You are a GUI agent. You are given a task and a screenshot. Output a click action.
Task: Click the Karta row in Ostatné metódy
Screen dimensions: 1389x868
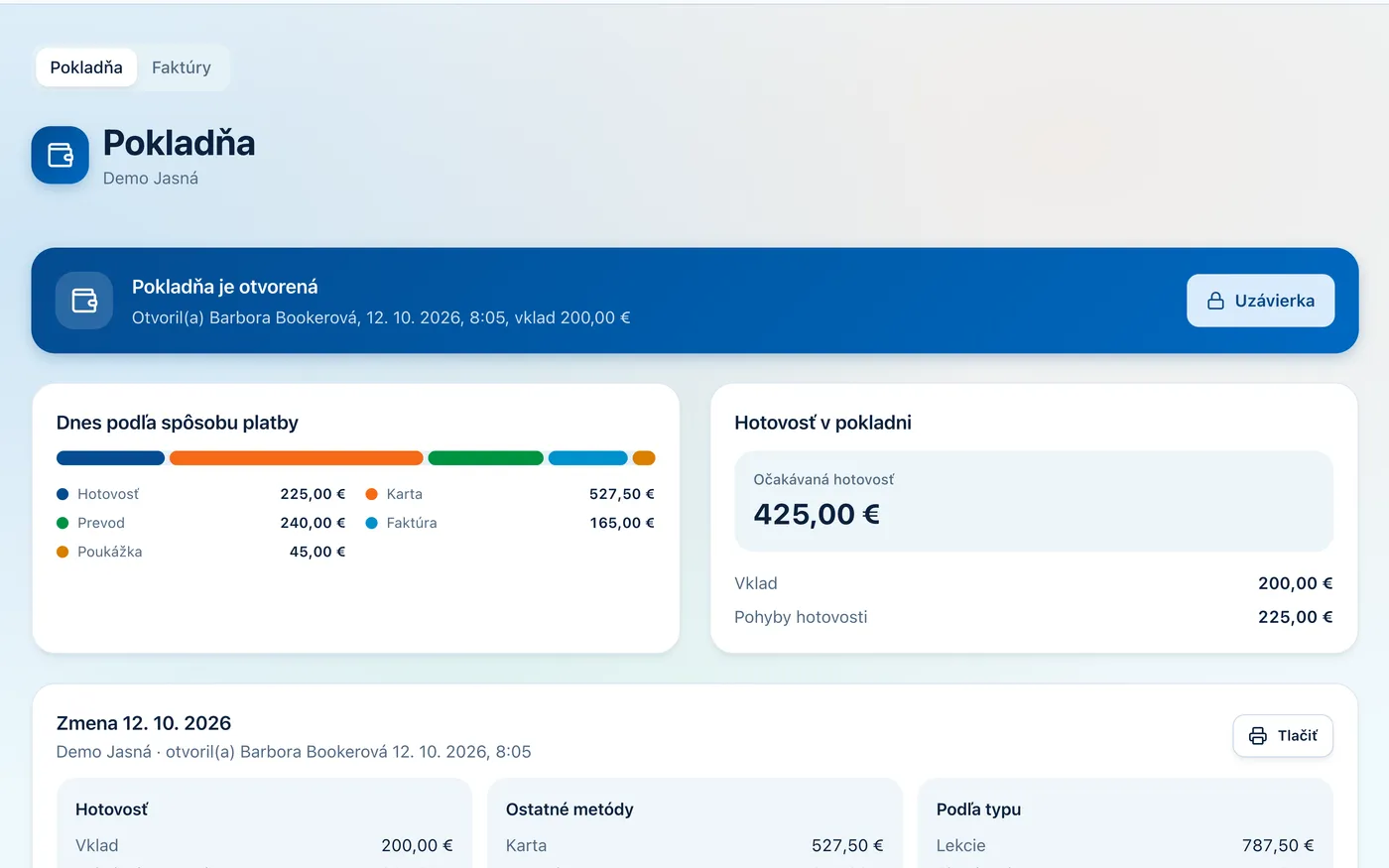point(694,845)
